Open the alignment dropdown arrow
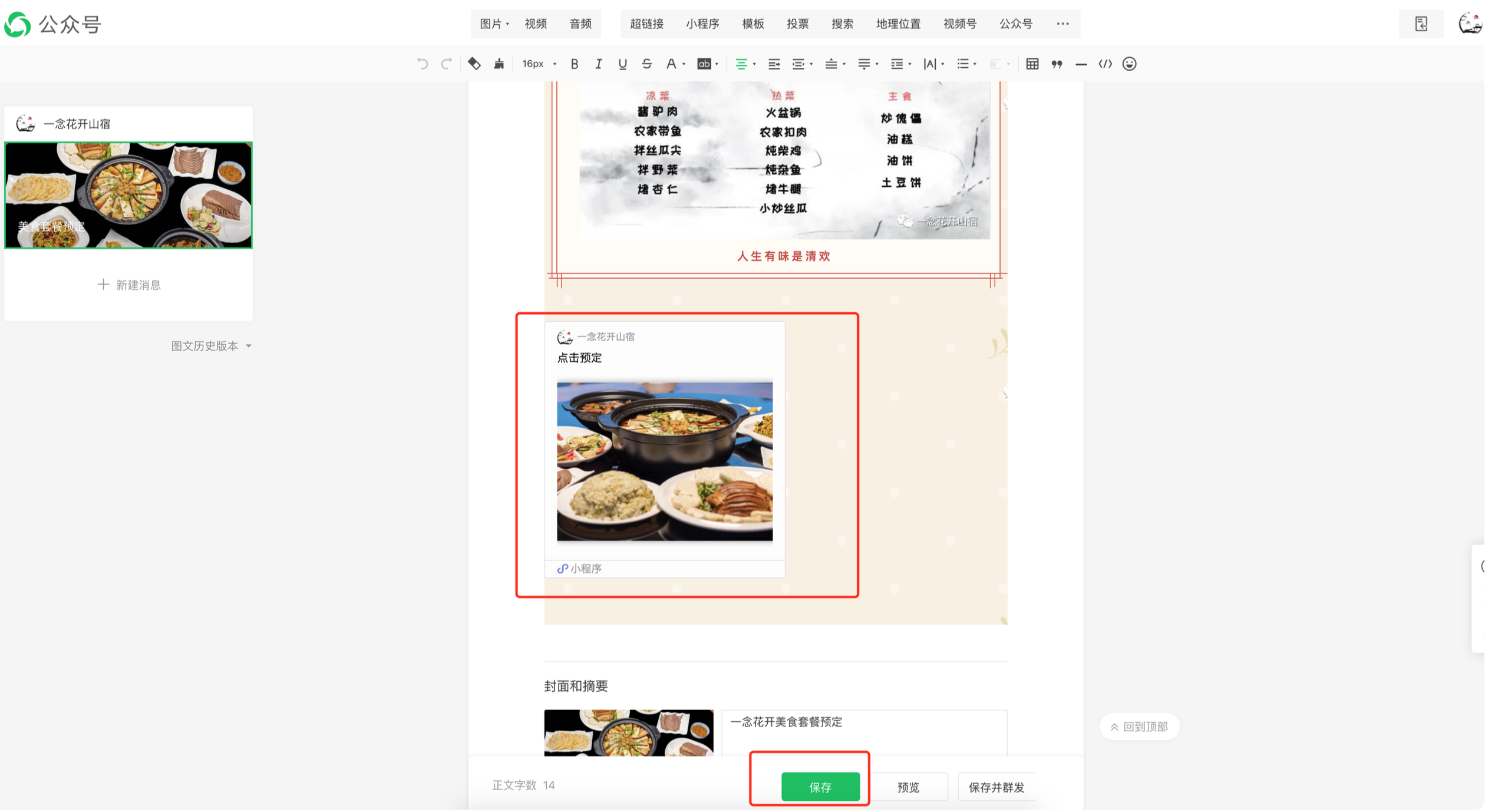Image resolution: width=1485 pixels, height=812 pixels. (x=755, y=64)
